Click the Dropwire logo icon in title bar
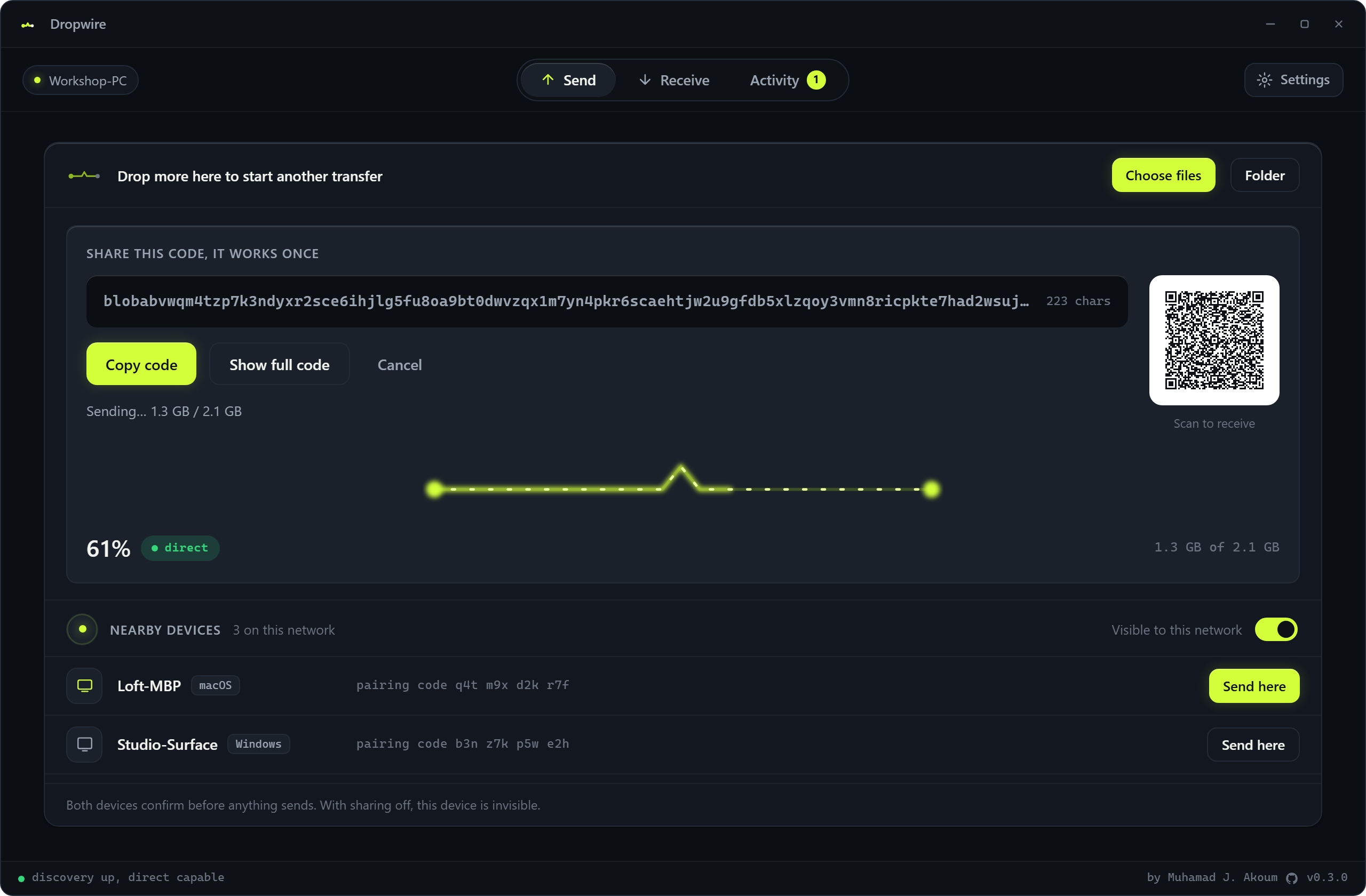Viewport: 1366px width, 896px height. pos(28,25)
